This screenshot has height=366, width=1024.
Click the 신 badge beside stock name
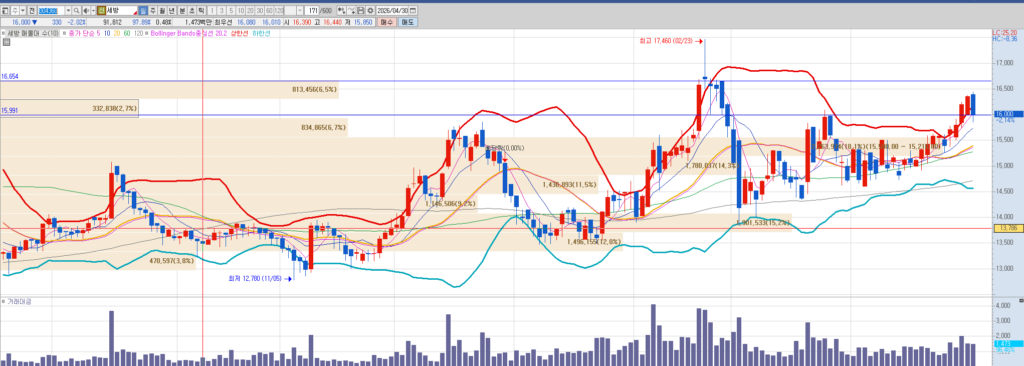coord(101,11)
